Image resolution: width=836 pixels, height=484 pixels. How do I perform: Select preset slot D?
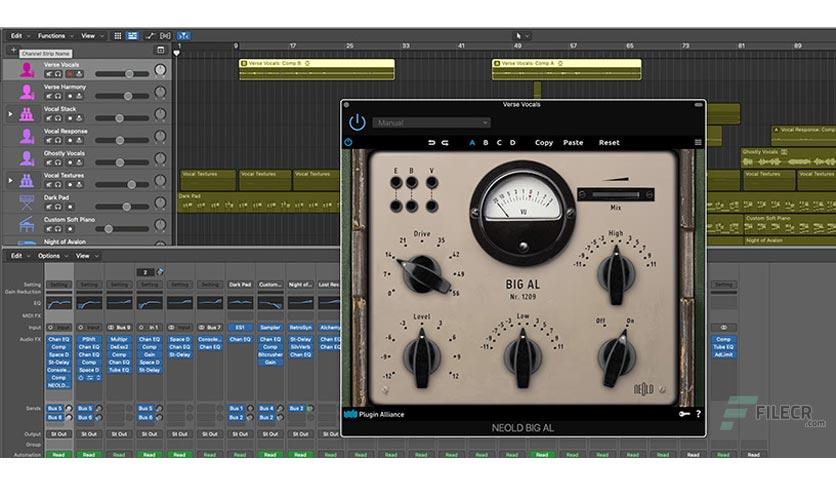click(x=512, y=143)
